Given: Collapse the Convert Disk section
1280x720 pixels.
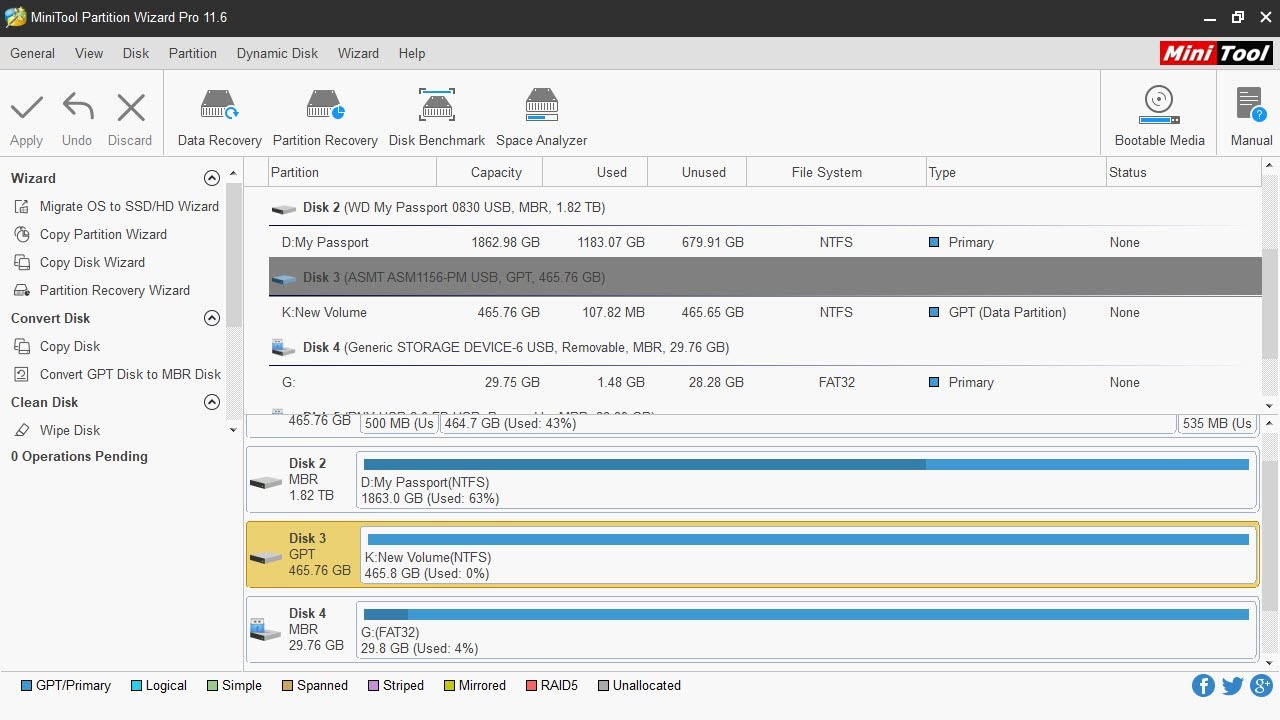Looking at the screenshot, I should coord(211,318).
